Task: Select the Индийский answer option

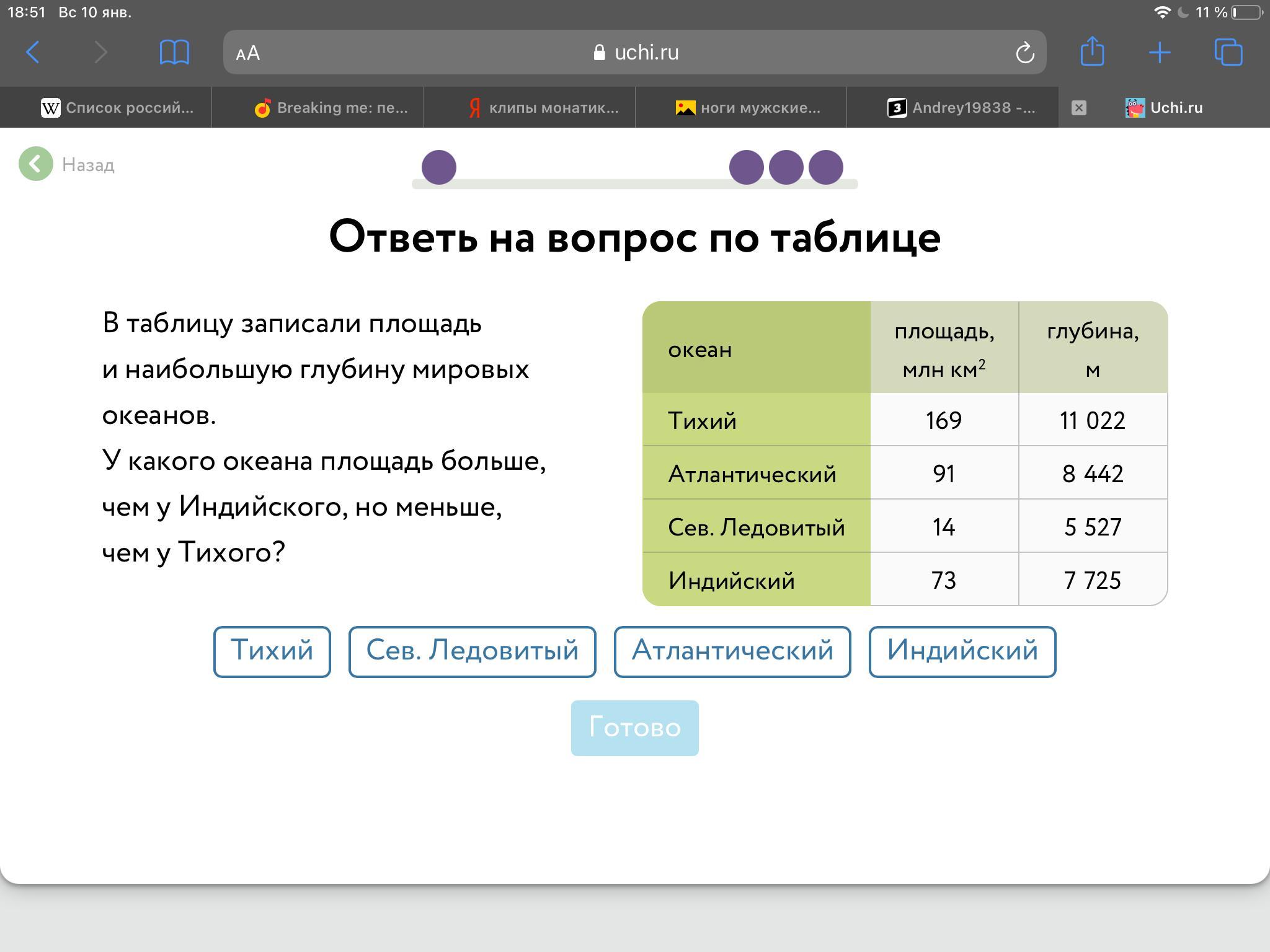Action: tap(962, 651)
